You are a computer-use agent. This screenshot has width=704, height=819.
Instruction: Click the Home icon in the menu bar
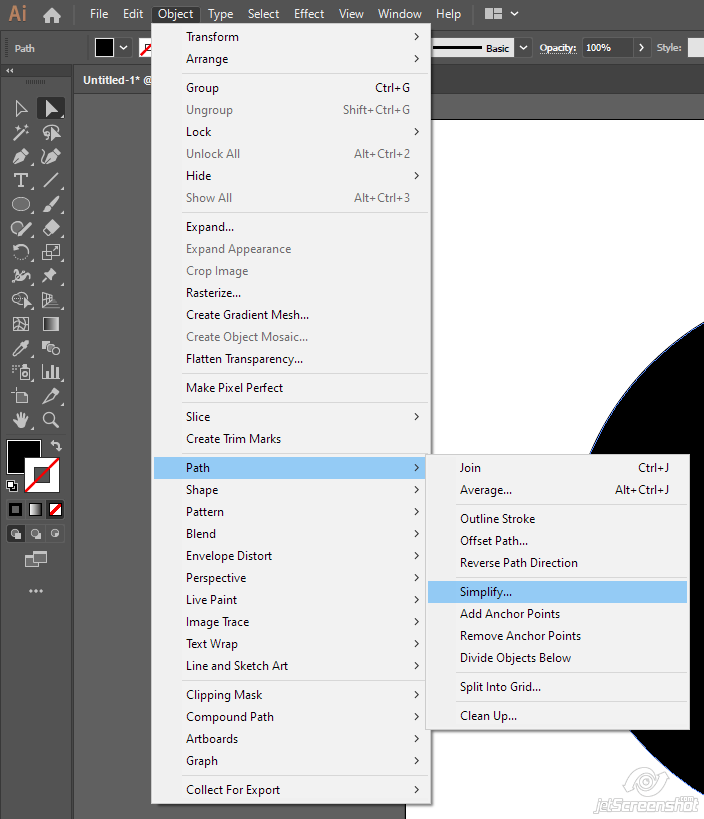point(52,15)
